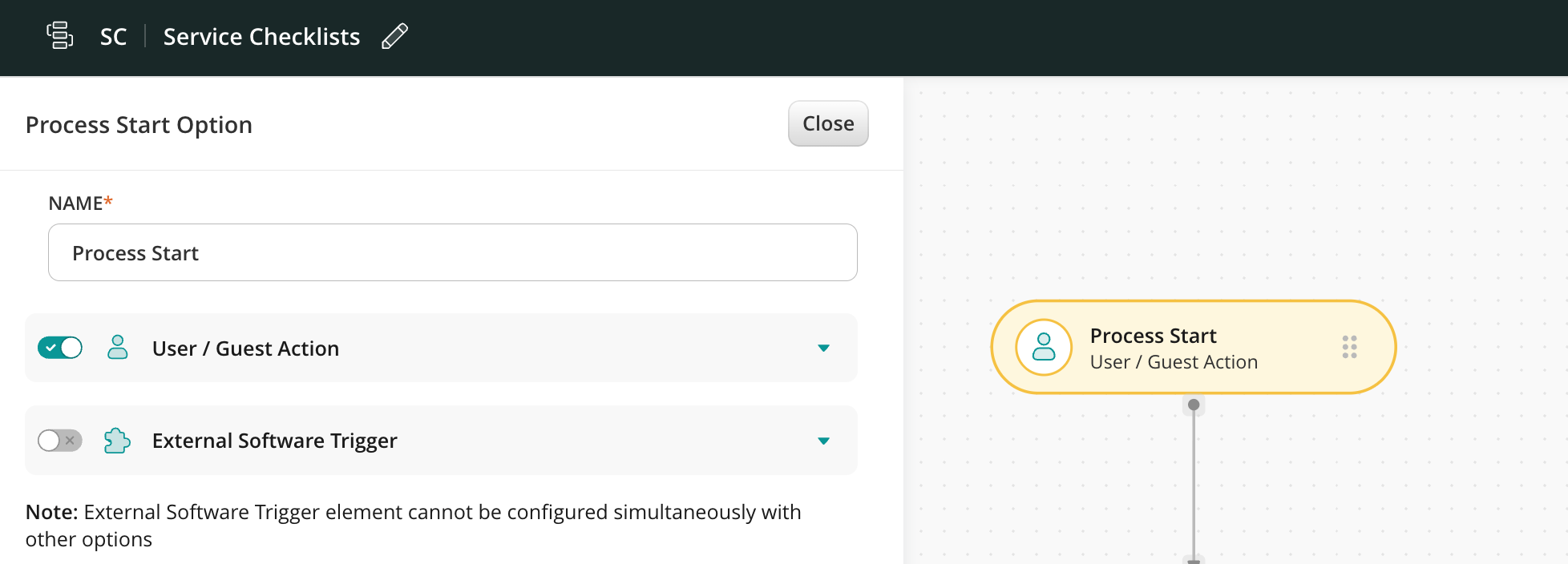Click the Process Start Option panel heading
1568x564 pixels.
point(139,125)
